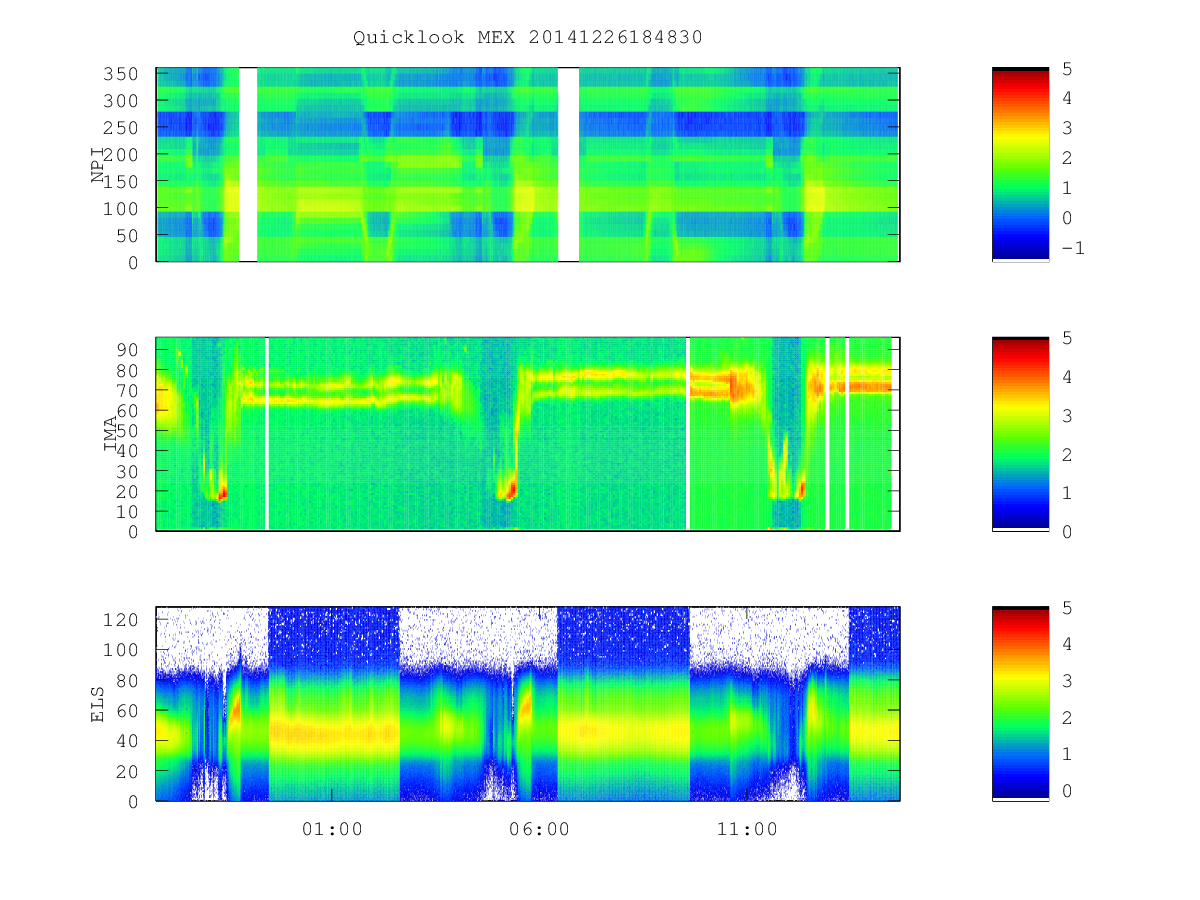The width and height of the screenshot is (1200, 900).
Task: Click the 01:00 time tick label
Action: coord(332,829)
